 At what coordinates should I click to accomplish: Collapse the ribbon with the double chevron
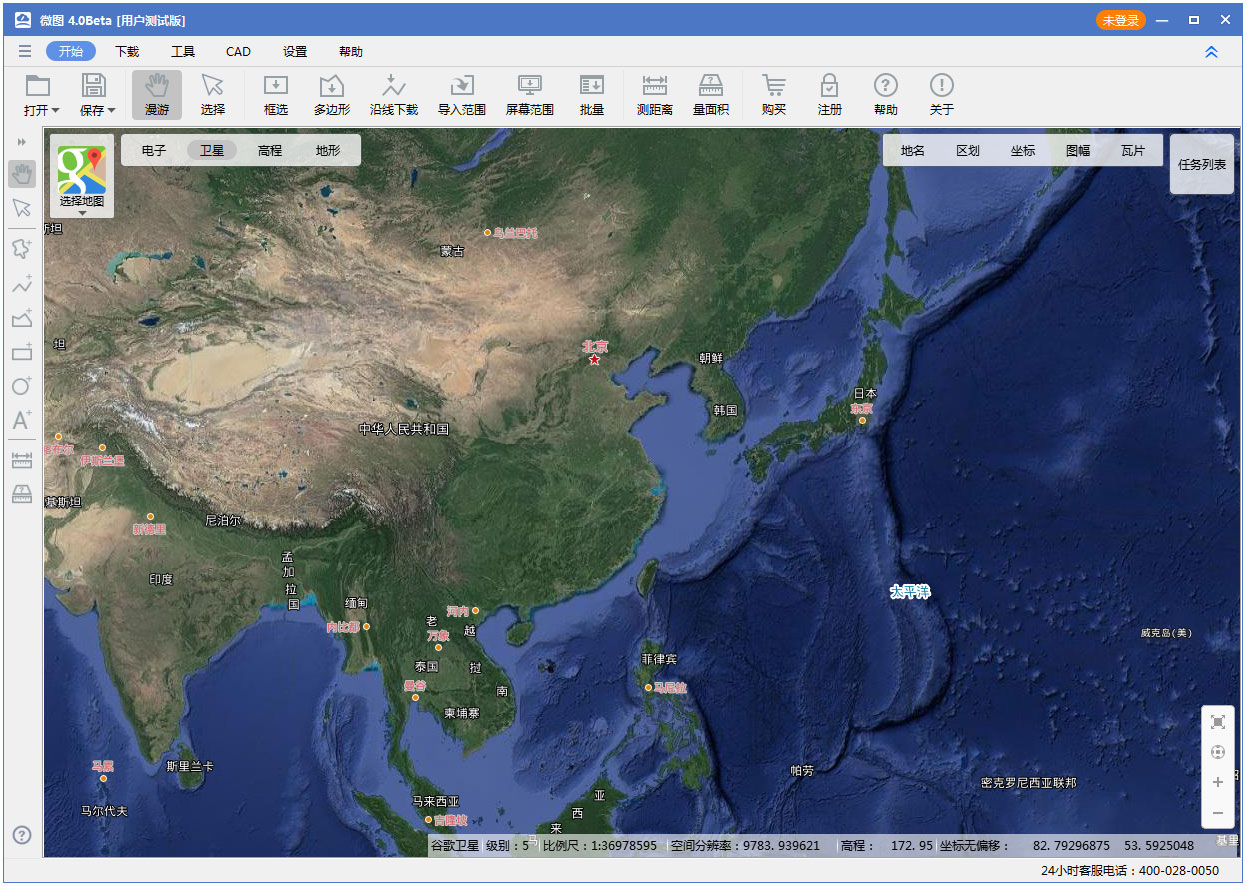click(1211, 52)
